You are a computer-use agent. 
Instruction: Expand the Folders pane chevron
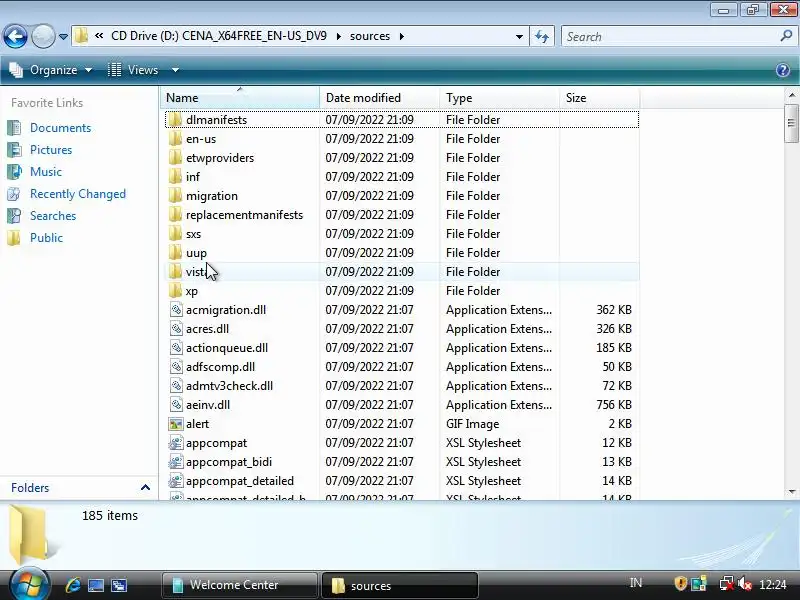pyautogui.click(x=145, y=488)
